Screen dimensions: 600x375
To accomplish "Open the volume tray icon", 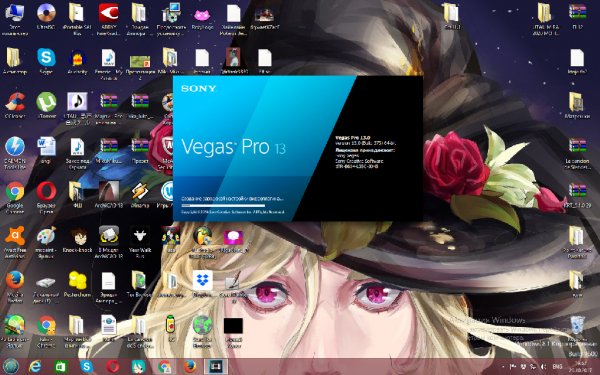I will (543, 367).
